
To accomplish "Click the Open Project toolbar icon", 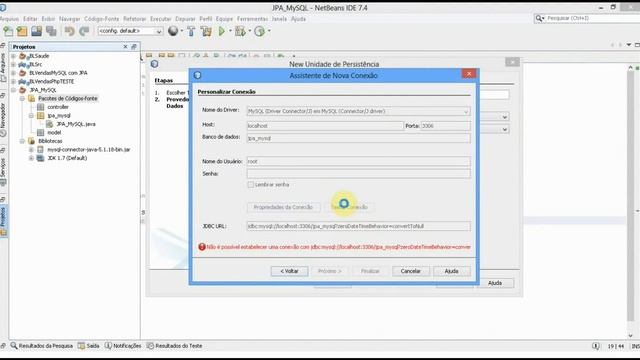I will point(37,31).
